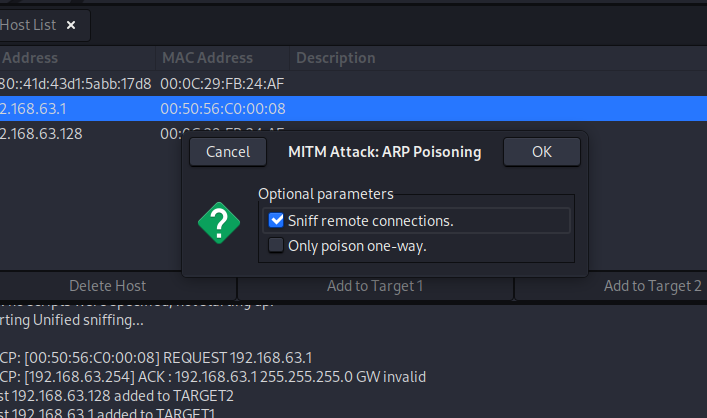Select the highlighted host row ending in 168.63.1

(354, 109)
